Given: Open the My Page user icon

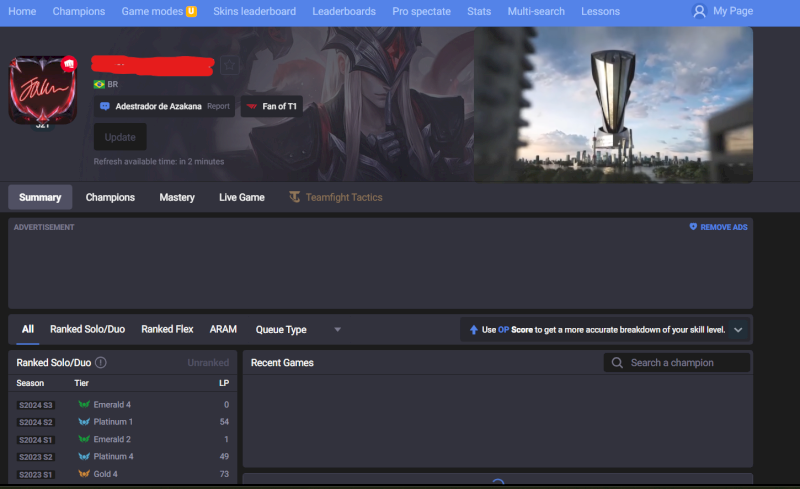Looking at the screenshot, I should coord(699,11).
